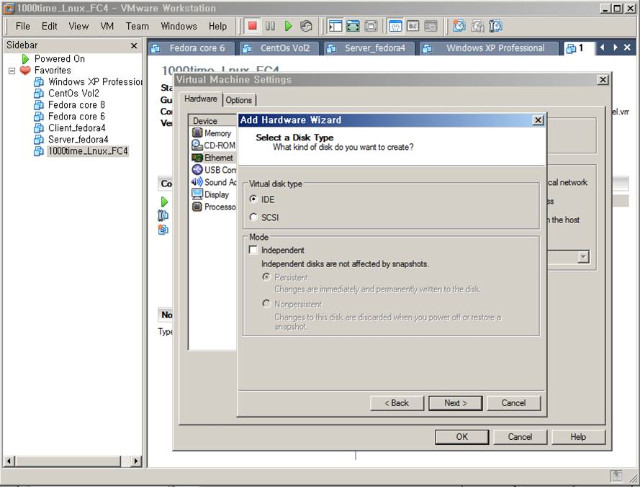Screen dimensions: 640x487
Task: Click the Take Snapshot clock icon
Action: 459,26
